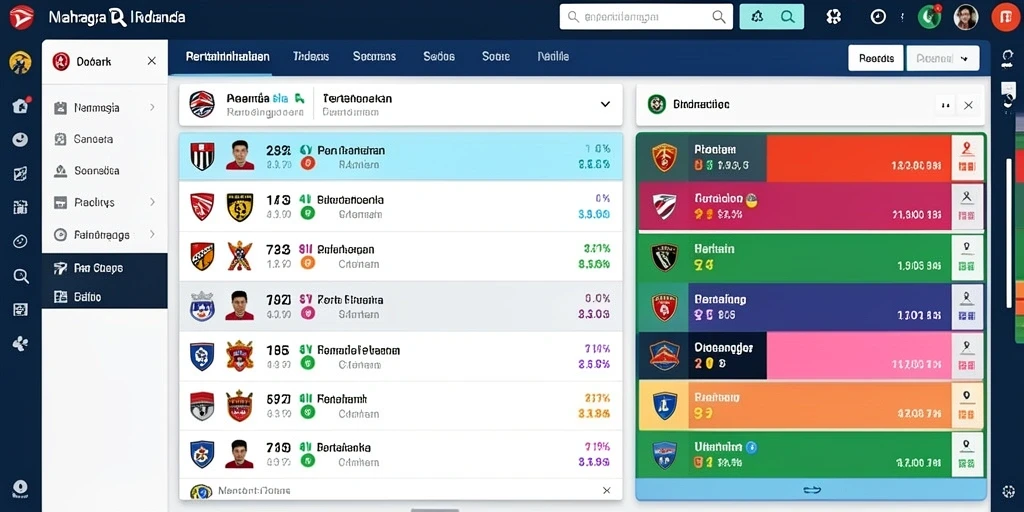Select the Sedes tab
The height and width of the screenshot is (512, 1024).
(439, 57)
